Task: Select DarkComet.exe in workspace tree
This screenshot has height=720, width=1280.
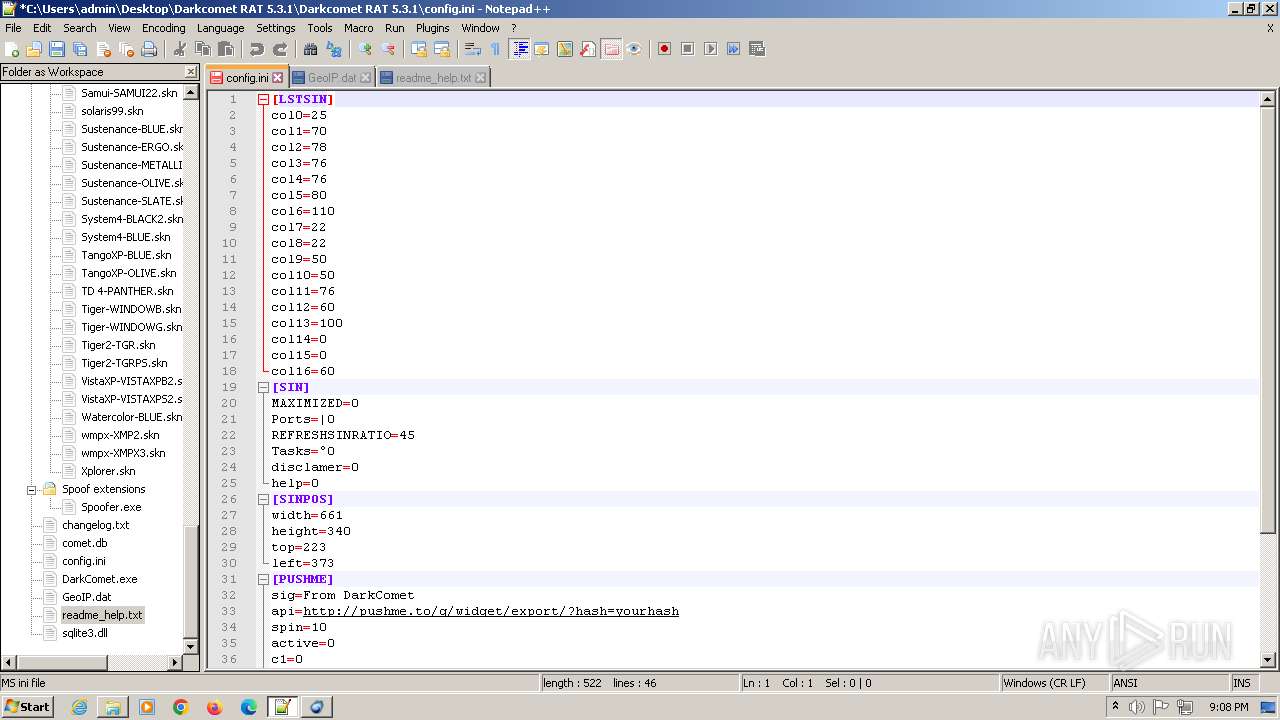Action: (x=99, y=579)
